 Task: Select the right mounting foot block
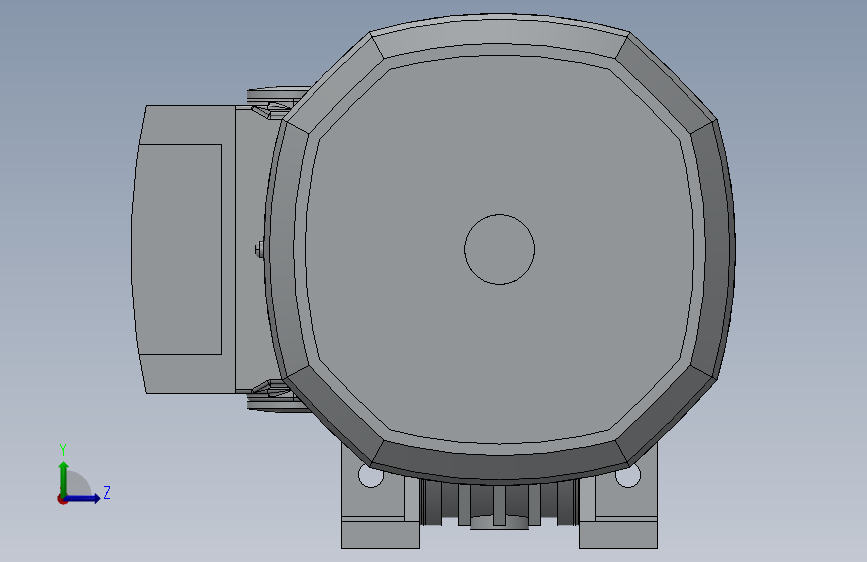(618, 534)
